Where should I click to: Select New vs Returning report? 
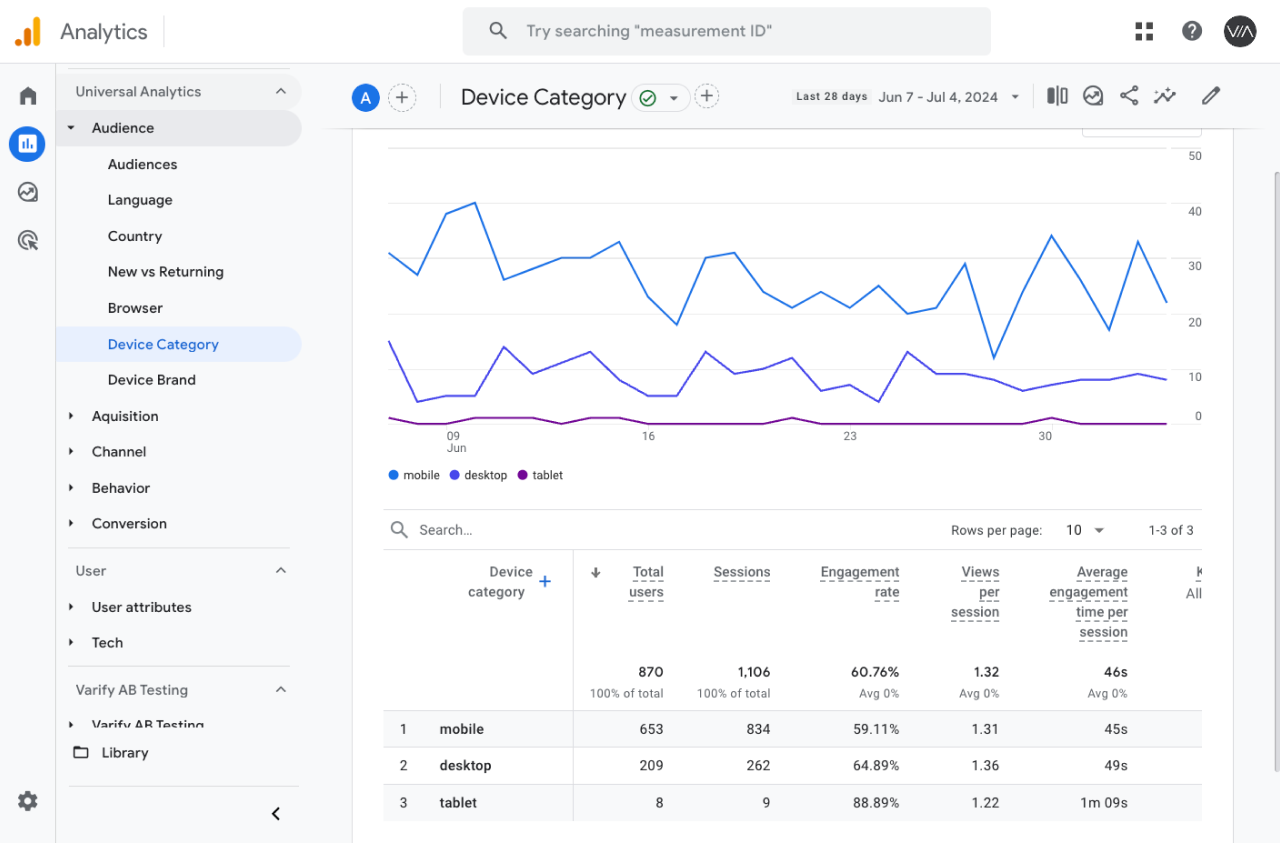click(x=166, y=272)
